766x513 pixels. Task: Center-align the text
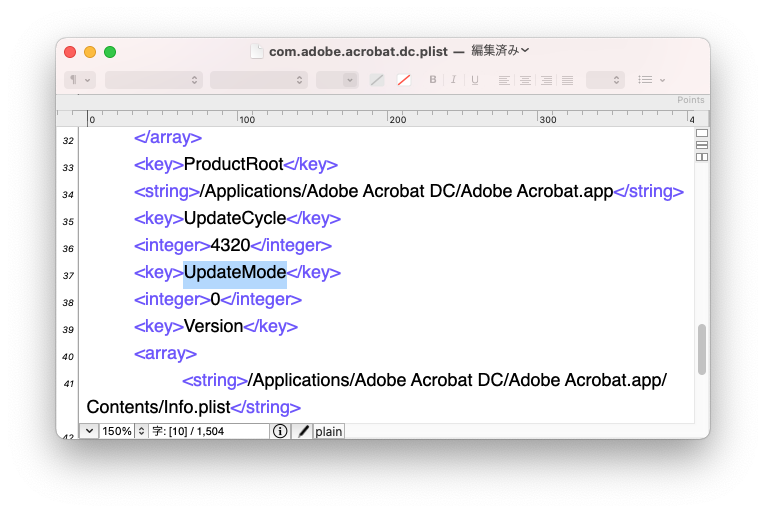click(525, 80)
